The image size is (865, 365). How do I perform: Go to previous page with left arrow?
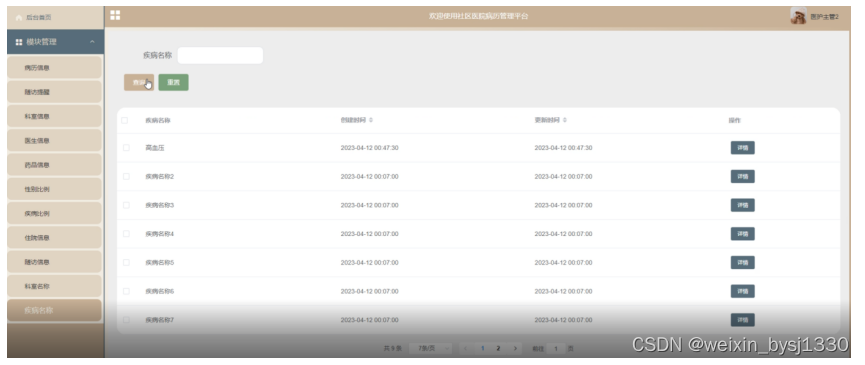point(466,348)
